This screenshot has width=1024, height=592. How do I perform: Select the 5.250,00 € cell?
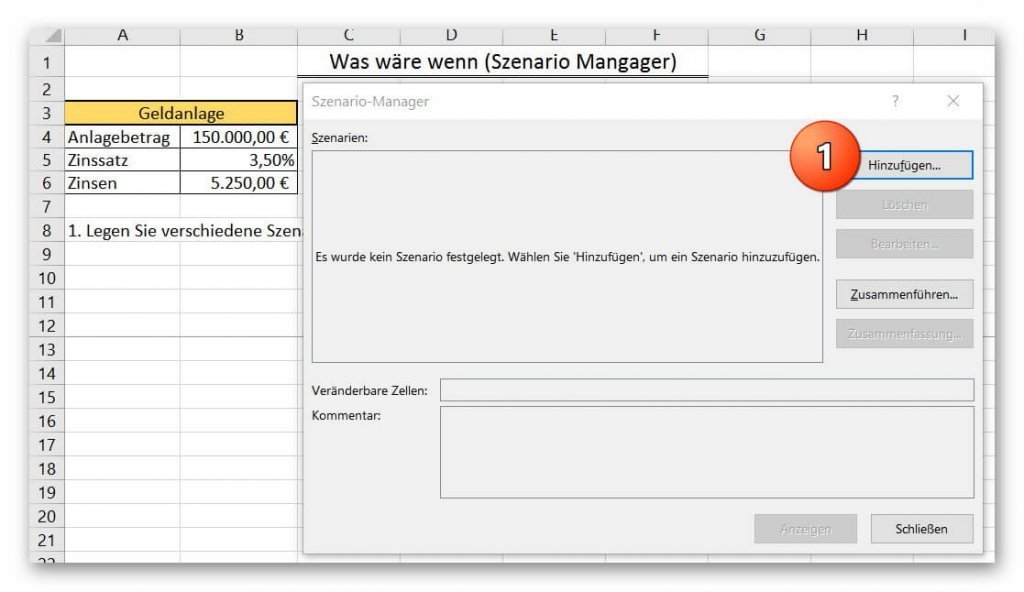pyautogui.click(x=239, y=183)
